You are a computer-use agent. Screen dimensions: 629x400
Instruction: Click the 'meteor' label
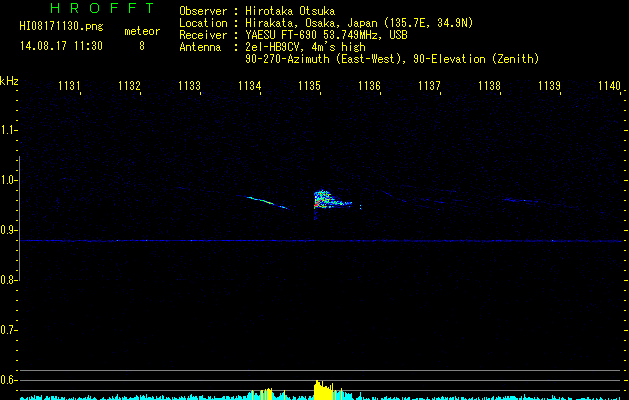[x=142, y=31]
